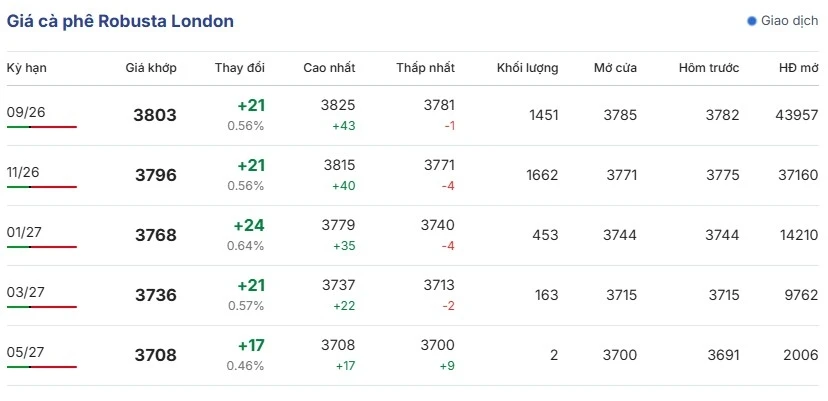
Task: Sort by the Kỳ hạn column header
Action: [26, 68]
